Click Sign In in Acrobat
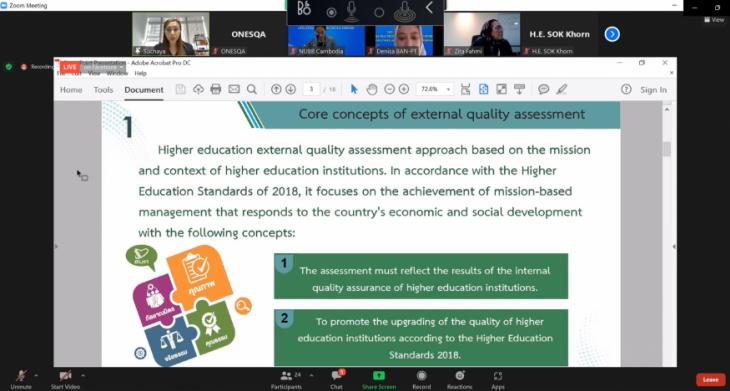Viewport: 730px width, 391px height. [653, 90]
